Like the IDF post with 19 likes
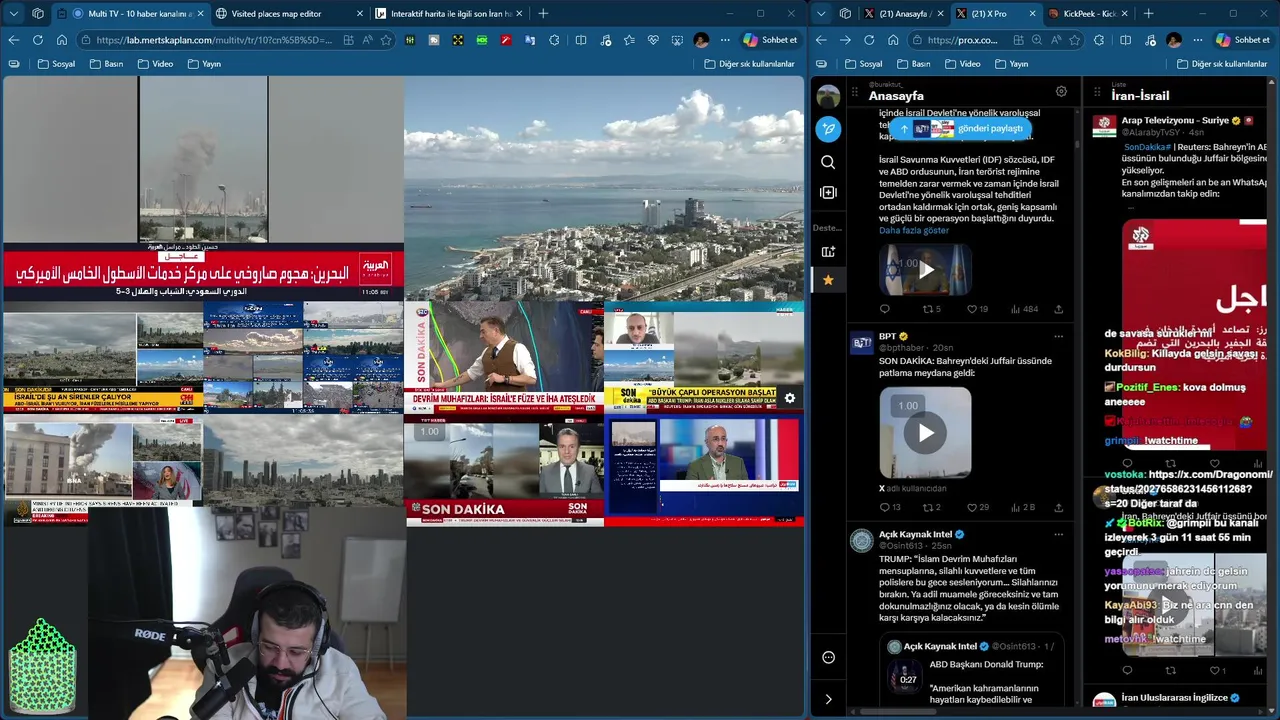The height and width of the screenshot is (720, 1280). pyautogui.click(x=977, y=309)
